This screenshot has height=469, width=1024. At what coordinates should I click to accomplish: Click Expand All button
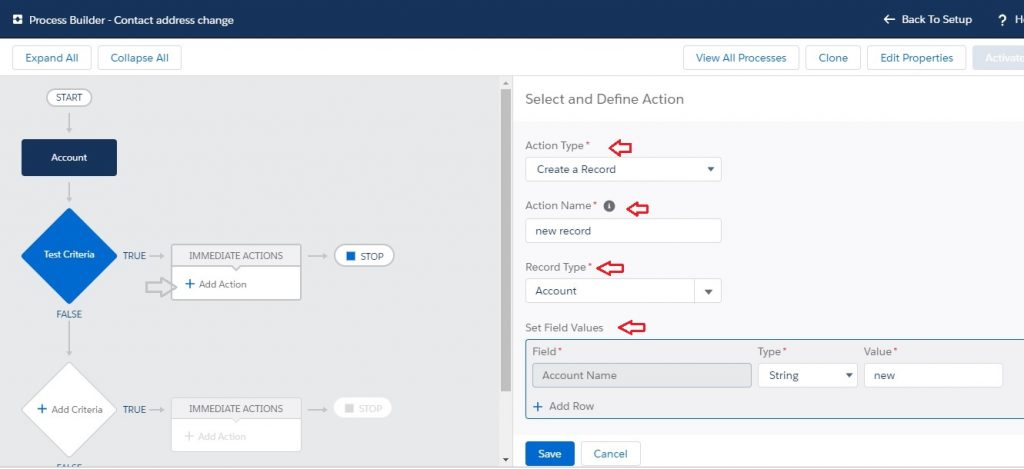(52, 58)
